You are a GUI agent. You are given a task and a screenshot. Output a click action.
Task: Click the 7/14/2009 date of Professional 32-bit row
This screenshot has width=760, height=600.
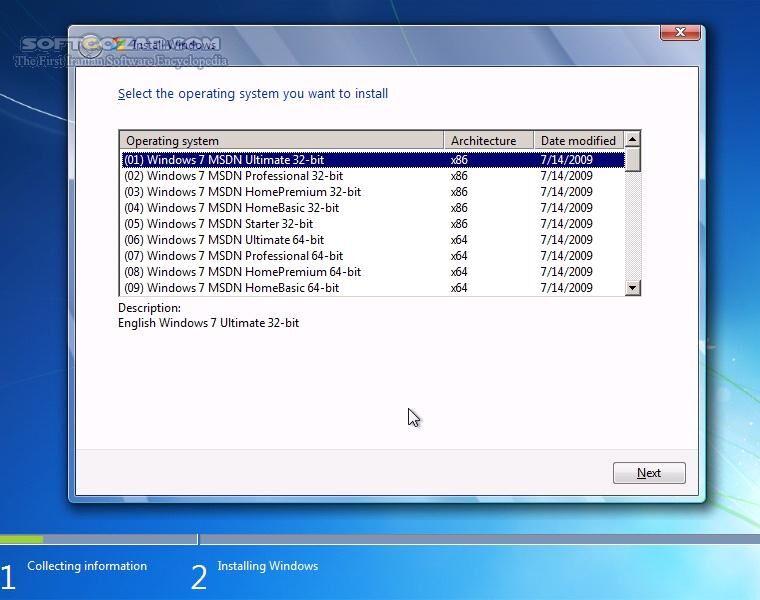pos(567,176)
